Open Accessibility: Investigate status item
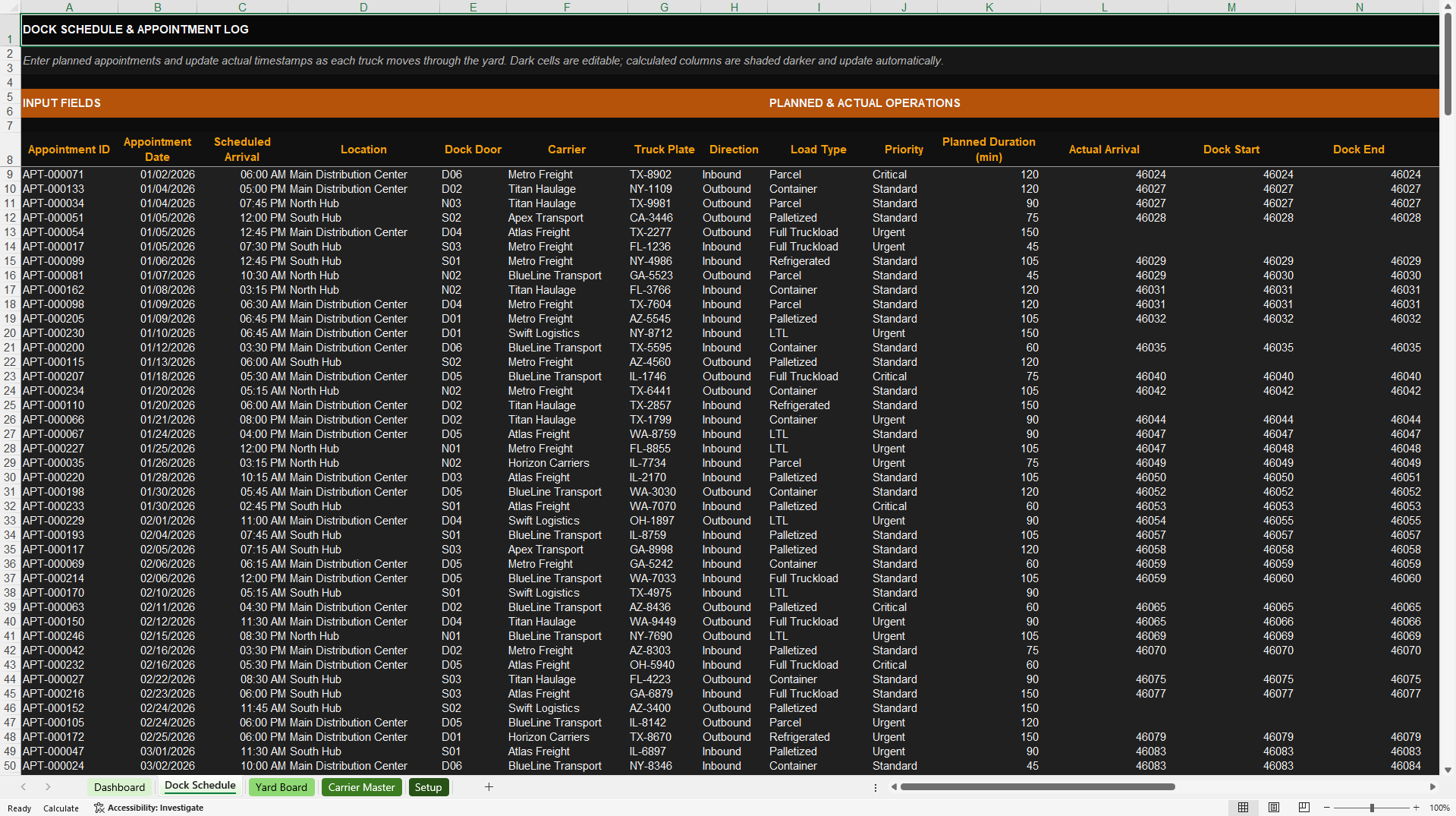Viewport: 1456px width, 816px height. pos(149,808)
